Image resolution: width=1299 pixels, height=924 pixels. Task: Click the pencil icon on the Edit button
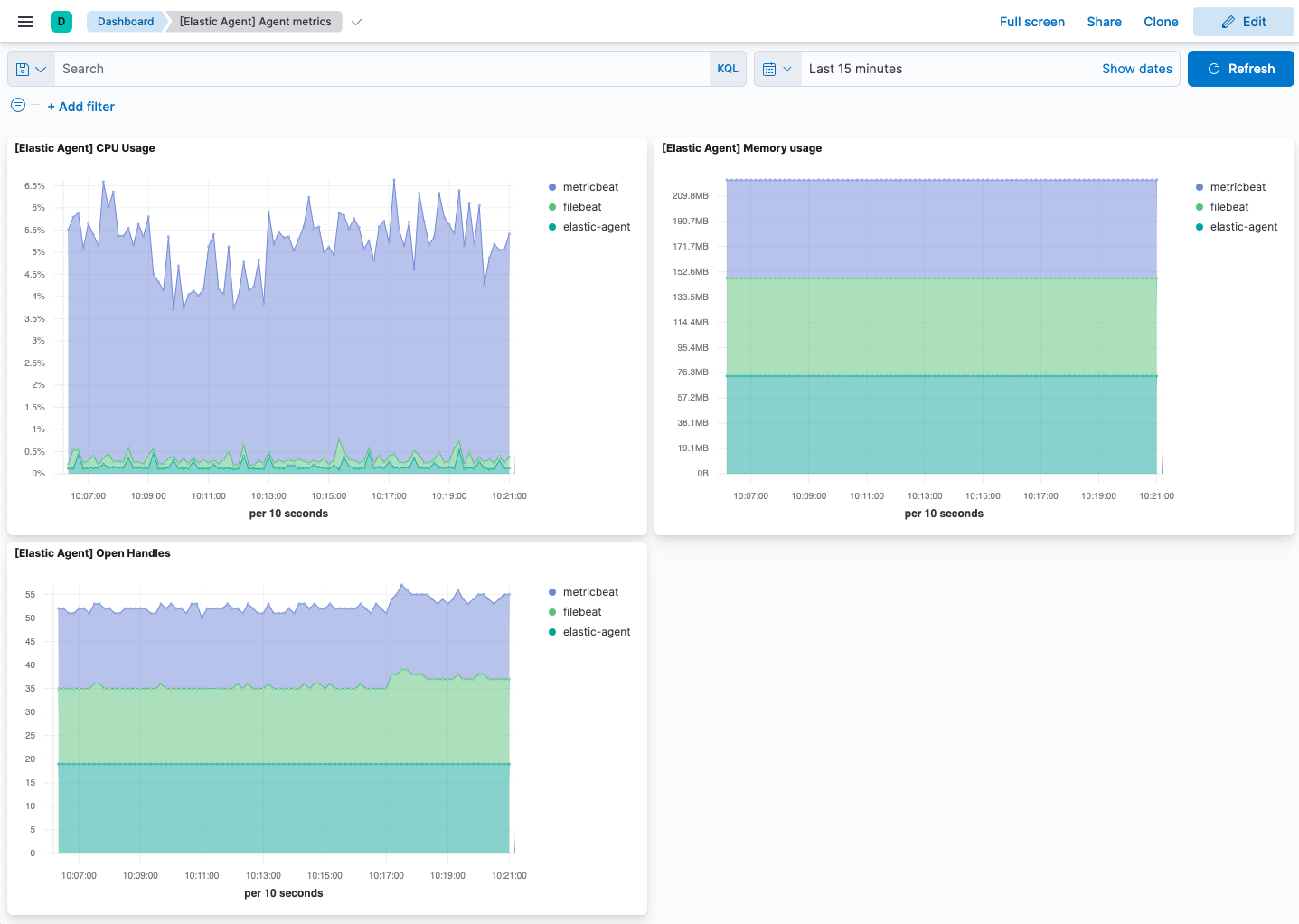(1229, 21)
